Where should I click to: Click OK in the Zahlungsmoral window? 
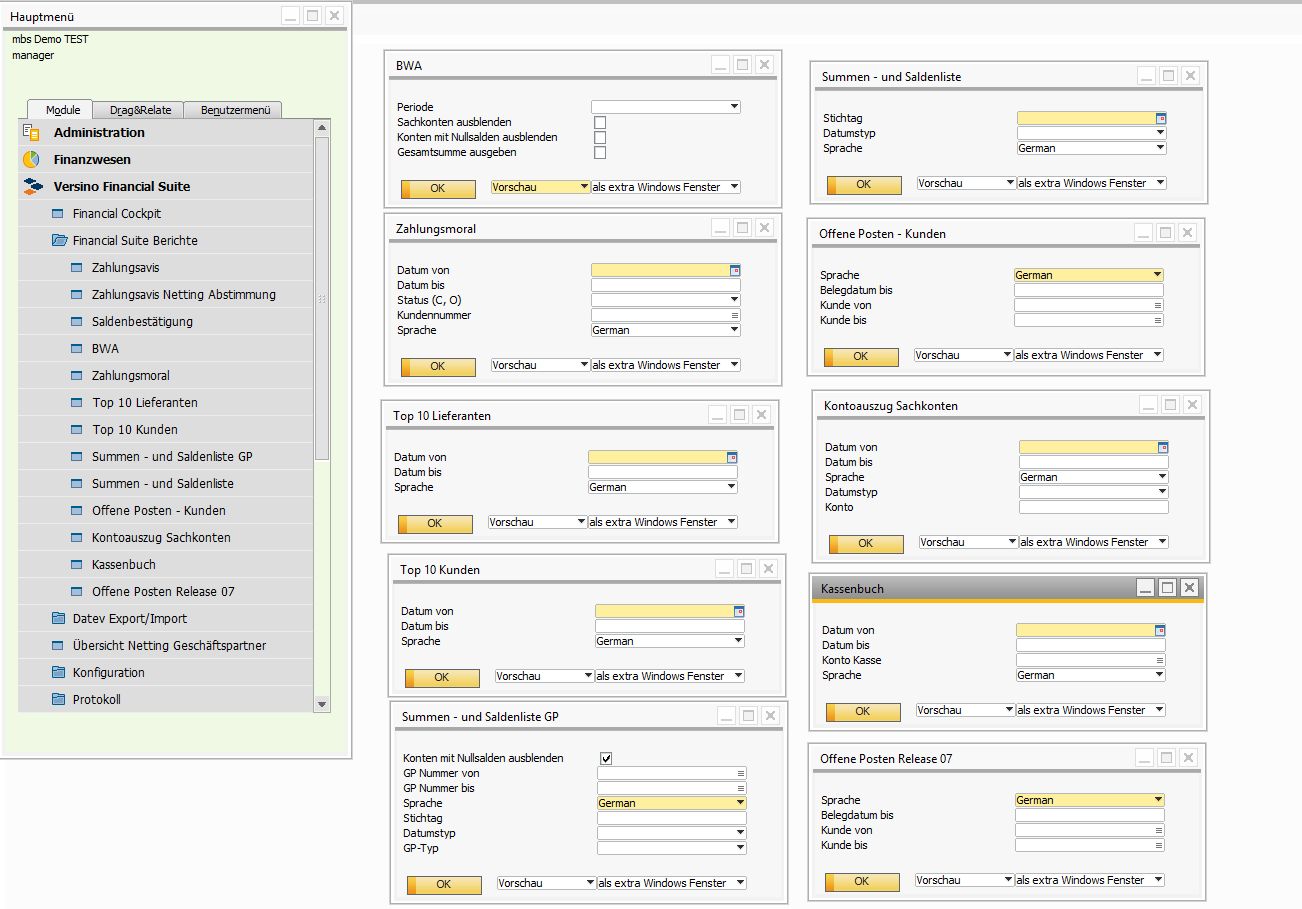(x=438, y=367)
